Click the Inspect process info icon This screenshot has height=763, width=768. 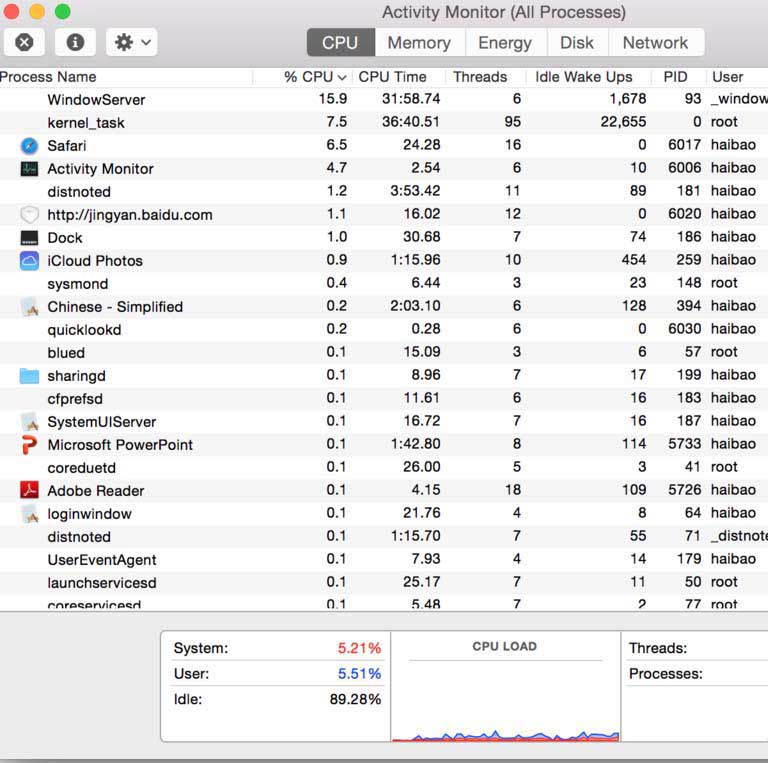75,42
